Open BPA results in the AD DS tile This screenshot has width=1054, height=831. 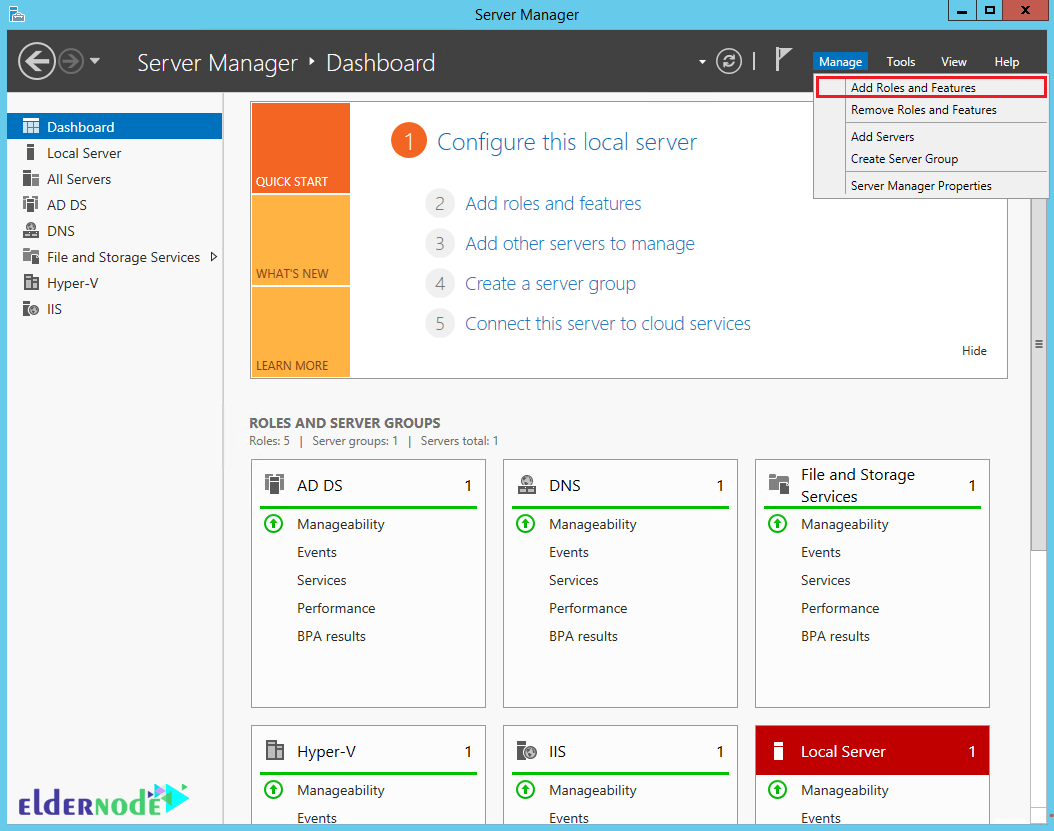tap(331, 636)
